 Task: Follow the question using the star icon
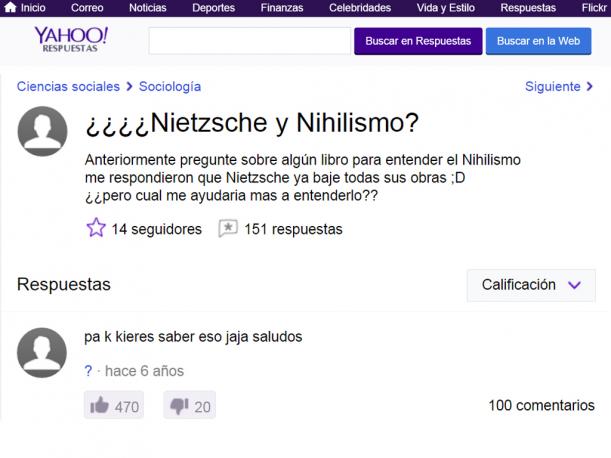(95, 228)
